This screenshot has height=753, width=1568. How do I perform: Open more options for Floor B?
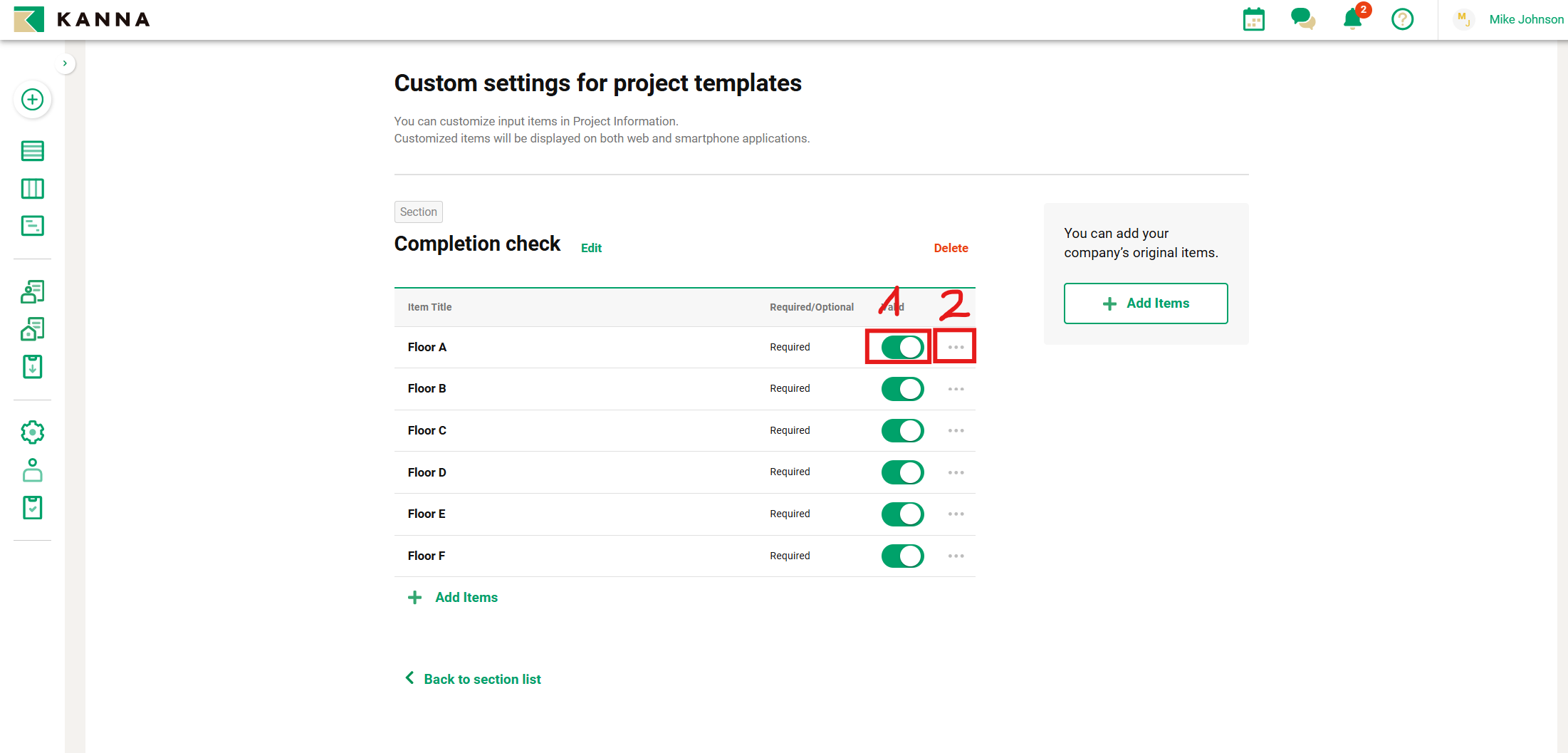click(956, 389)
